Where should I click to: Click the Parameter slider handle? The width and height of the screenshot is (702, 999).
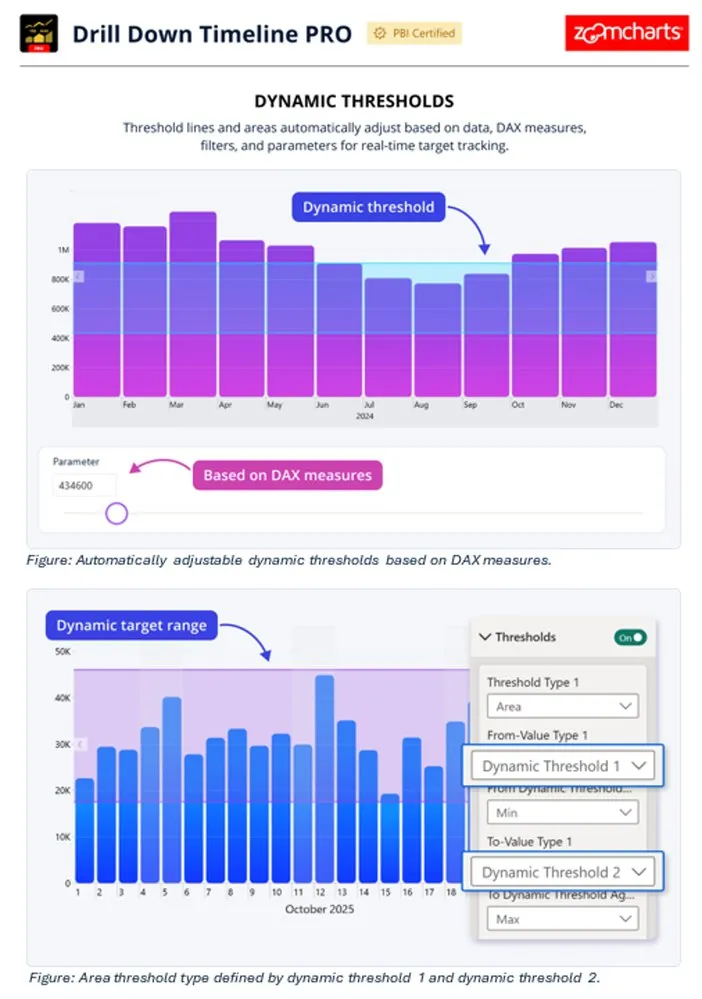tap(117, 513)
